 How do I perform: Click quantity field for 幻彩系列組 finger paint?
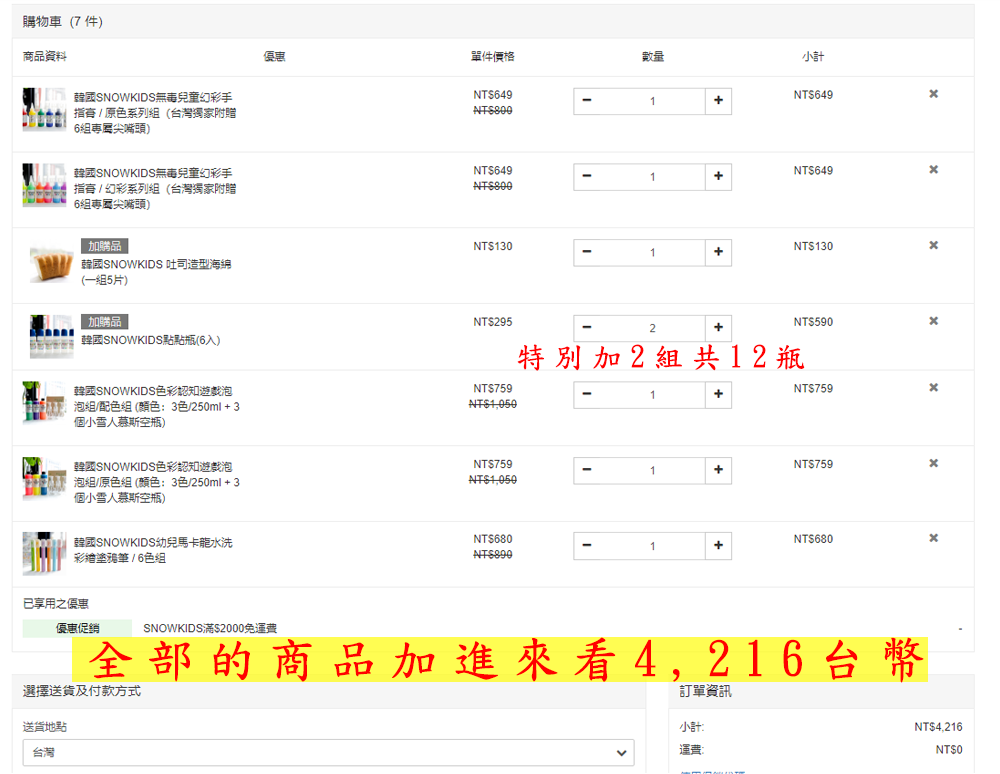(x=652, y=177)
